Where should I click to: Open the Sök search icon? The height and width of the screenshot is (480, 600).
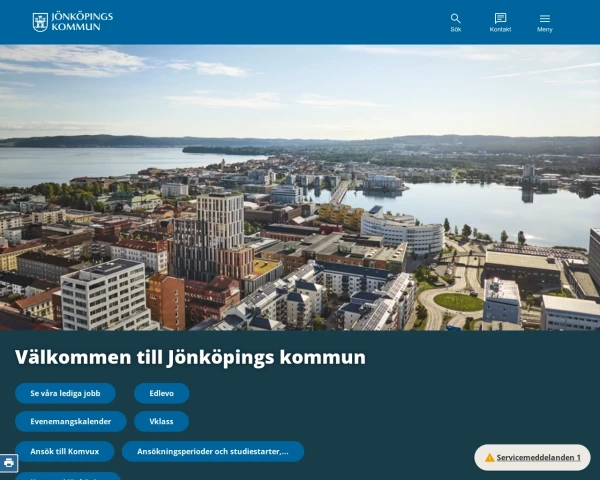pyautogui.click(x=455, y=23)
